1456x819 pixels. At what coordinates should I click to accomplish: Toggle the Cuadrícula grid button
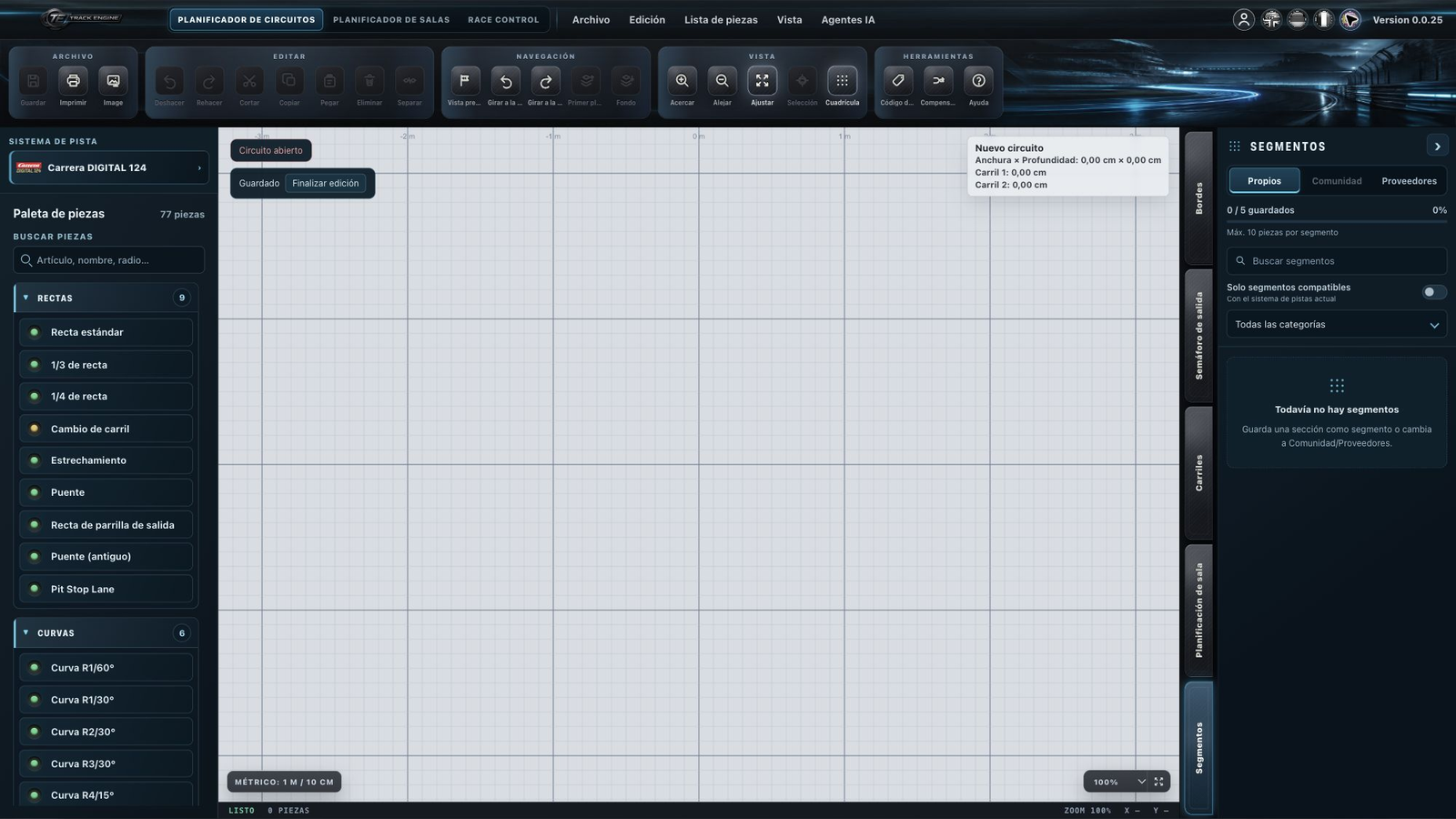coord(842,81)
